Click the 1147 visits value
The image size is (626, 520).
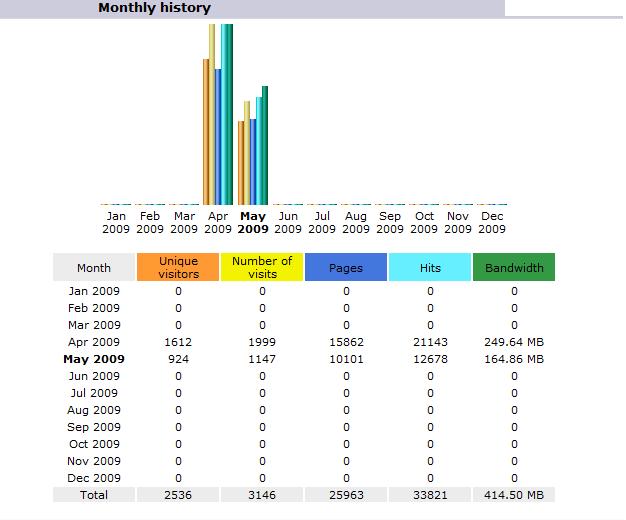(x=262, y=359)
